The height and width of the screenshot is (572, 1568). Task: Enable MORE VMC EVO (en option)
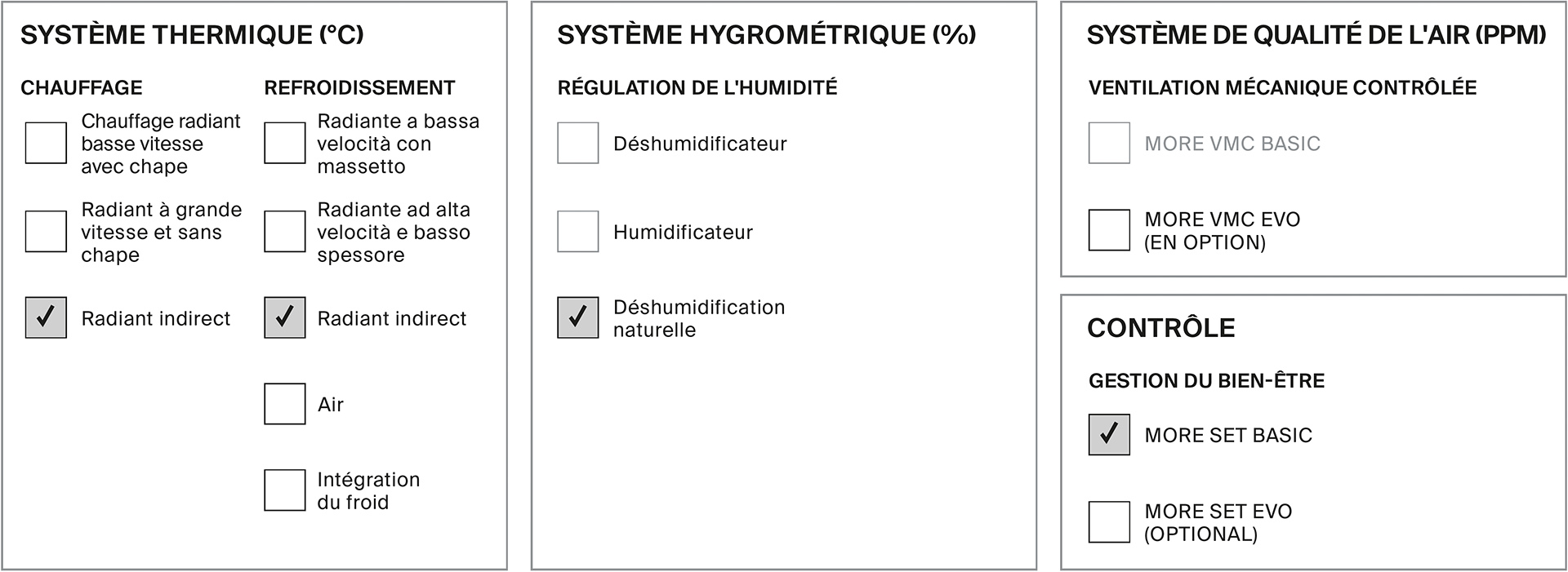tap(1109, 230)
